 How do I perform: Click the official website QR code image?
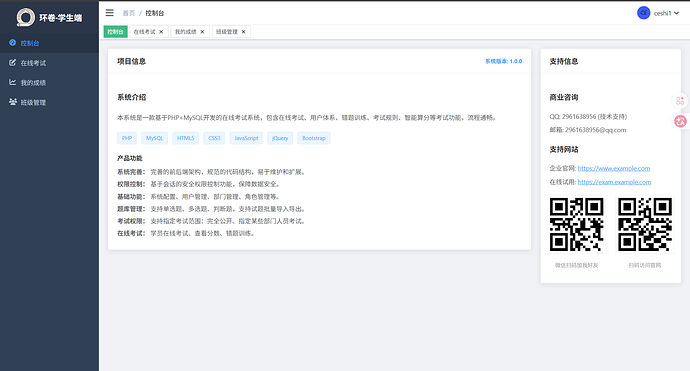click(645, 224)
